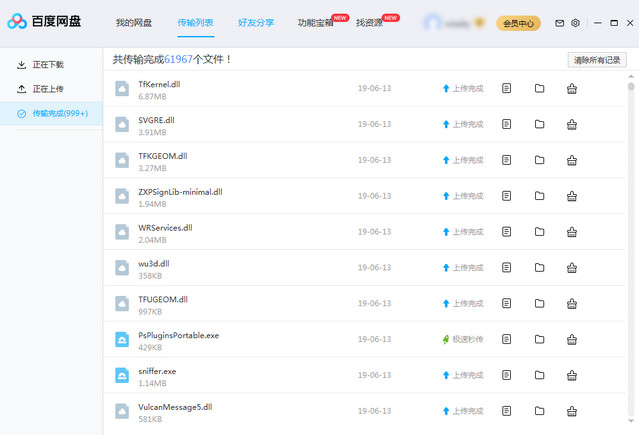Open details icon for WRServices.dll row
The image size is (639, 435).
pyautogui.click(x=507, y=232)
